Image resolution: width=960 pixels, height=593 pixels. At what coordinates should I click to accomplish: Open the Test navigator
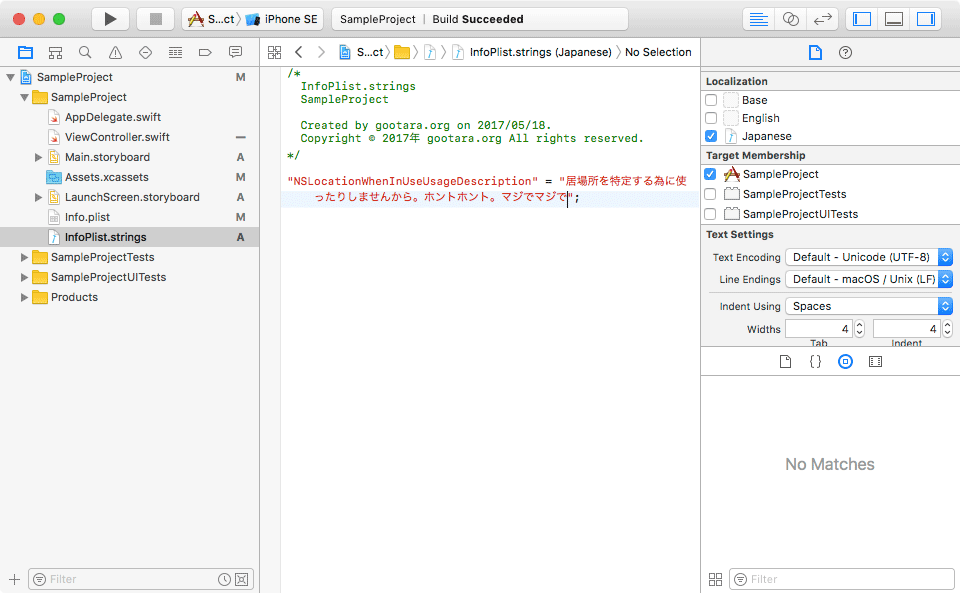145,53
